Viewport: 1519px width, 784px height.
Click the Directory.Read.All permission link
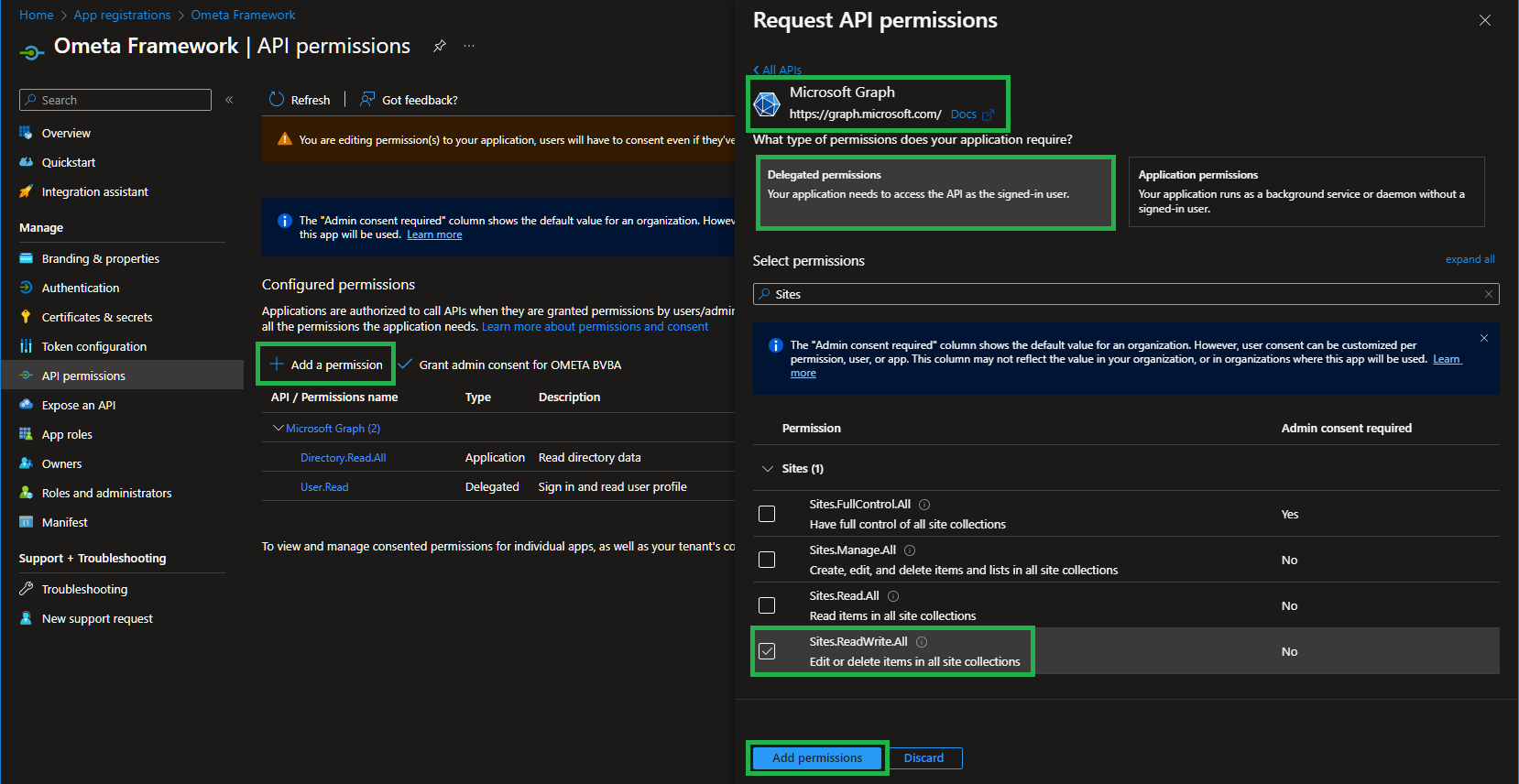[x=344, y=458]
